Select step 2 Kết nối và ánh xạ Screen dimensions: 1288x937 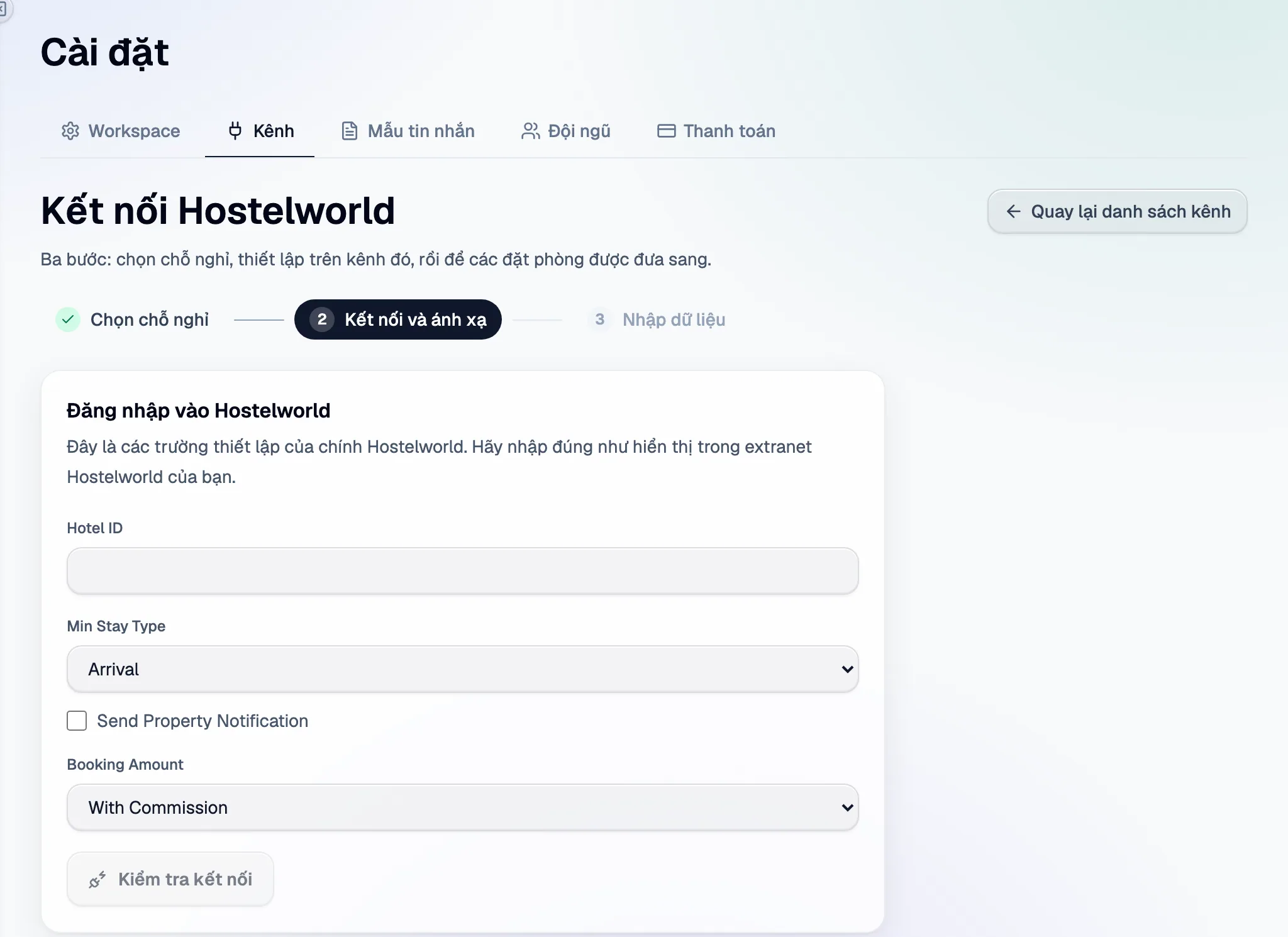point(398,319)
